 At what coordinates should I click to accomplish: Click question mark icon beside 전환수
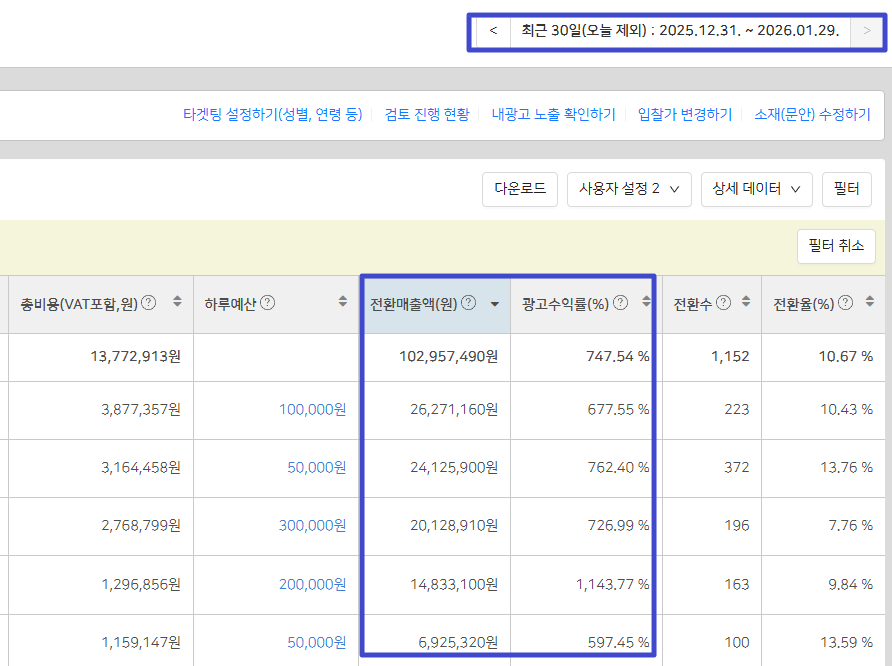tap(723, 303)
